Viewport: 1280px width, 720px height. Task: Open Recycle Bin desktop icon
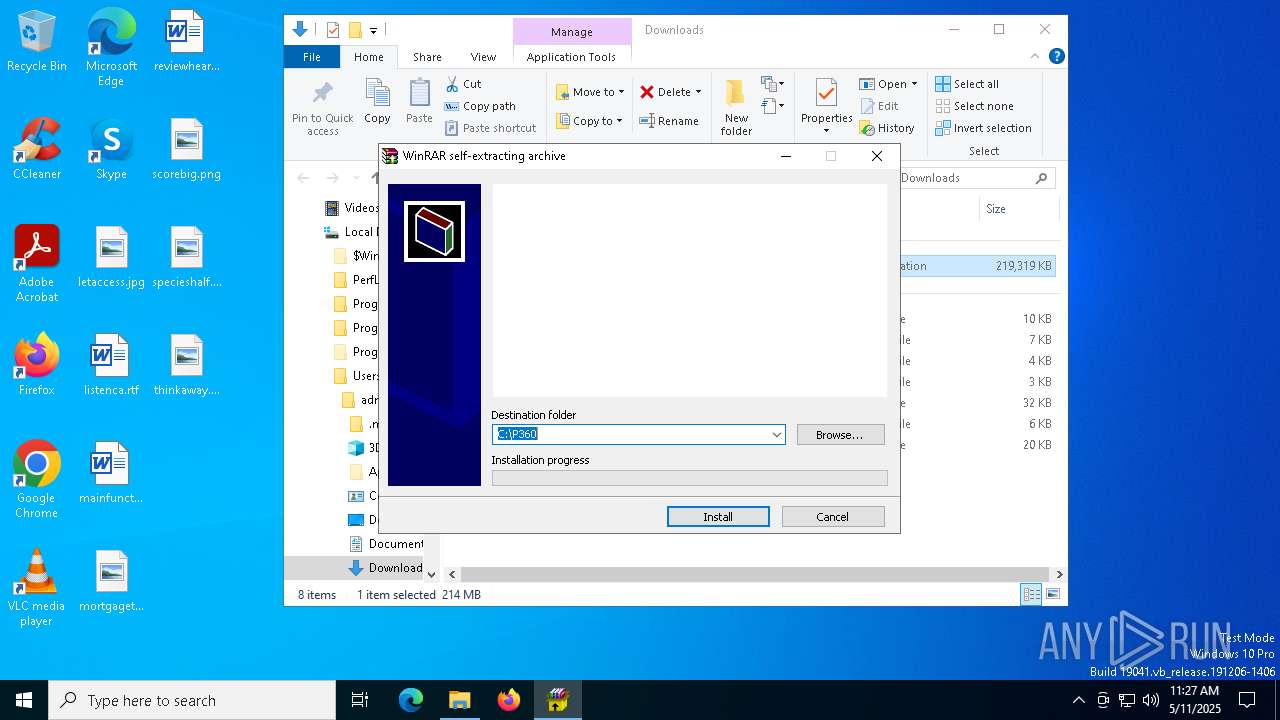[37, 42]
